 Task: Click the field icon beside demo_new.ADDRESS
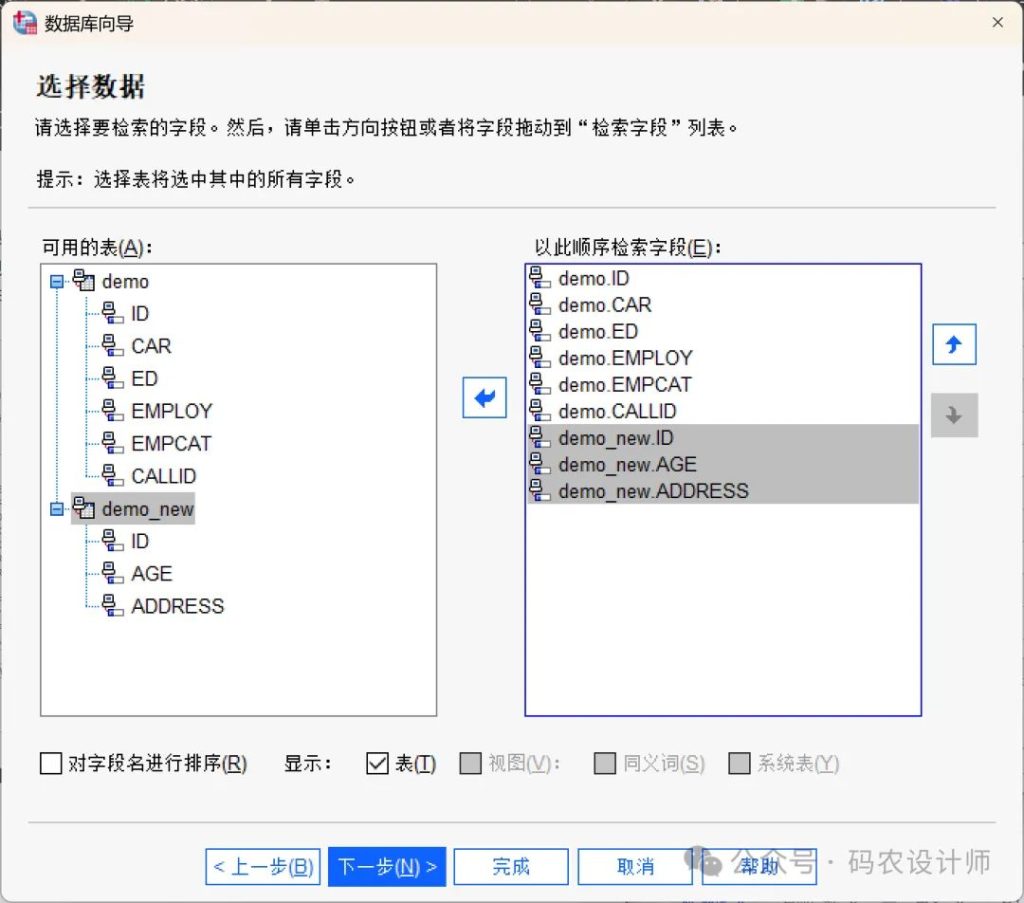[540, 491]
